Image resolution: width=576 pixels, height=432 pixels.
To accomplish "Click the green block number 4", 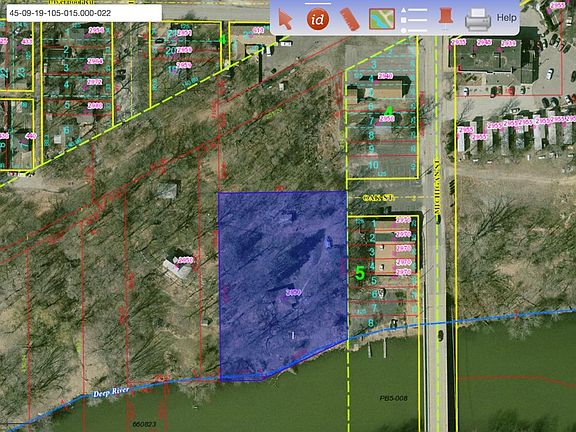I will pyautogui.click(x=388, y=111).
